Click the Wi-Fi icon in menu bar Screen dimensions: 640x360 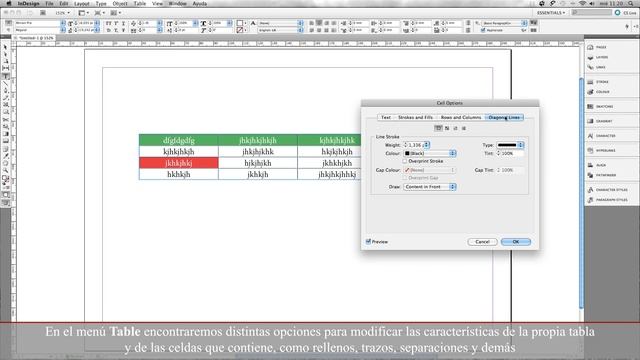tap(582, 3)
